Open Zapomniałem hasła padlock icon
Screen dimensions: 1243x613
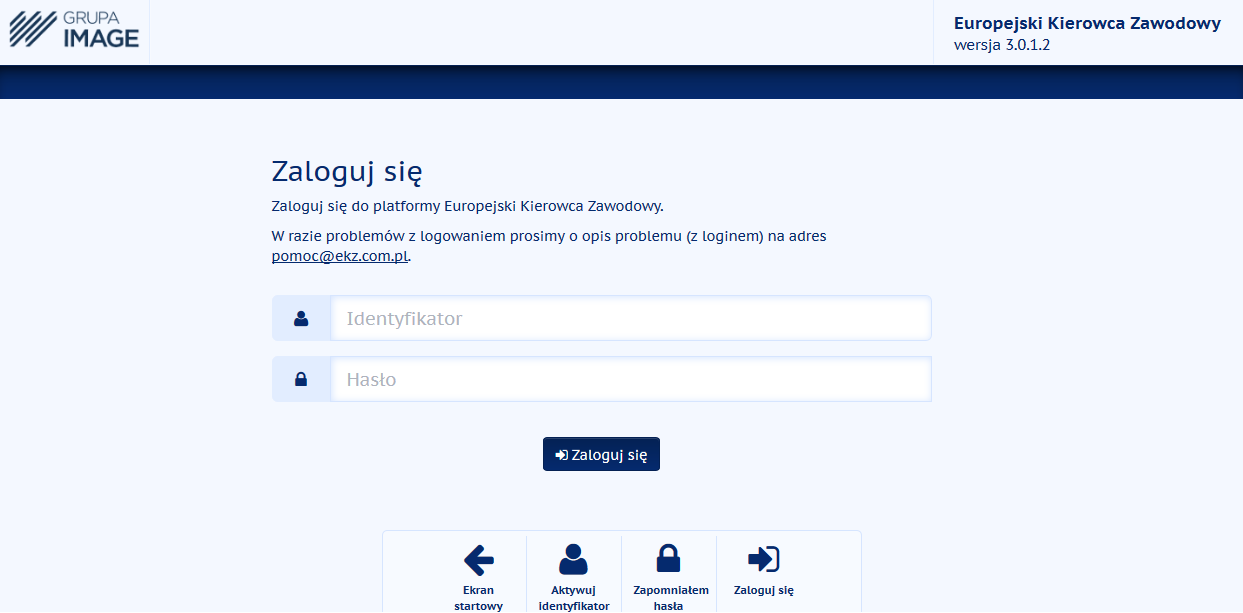click(668, 559)
